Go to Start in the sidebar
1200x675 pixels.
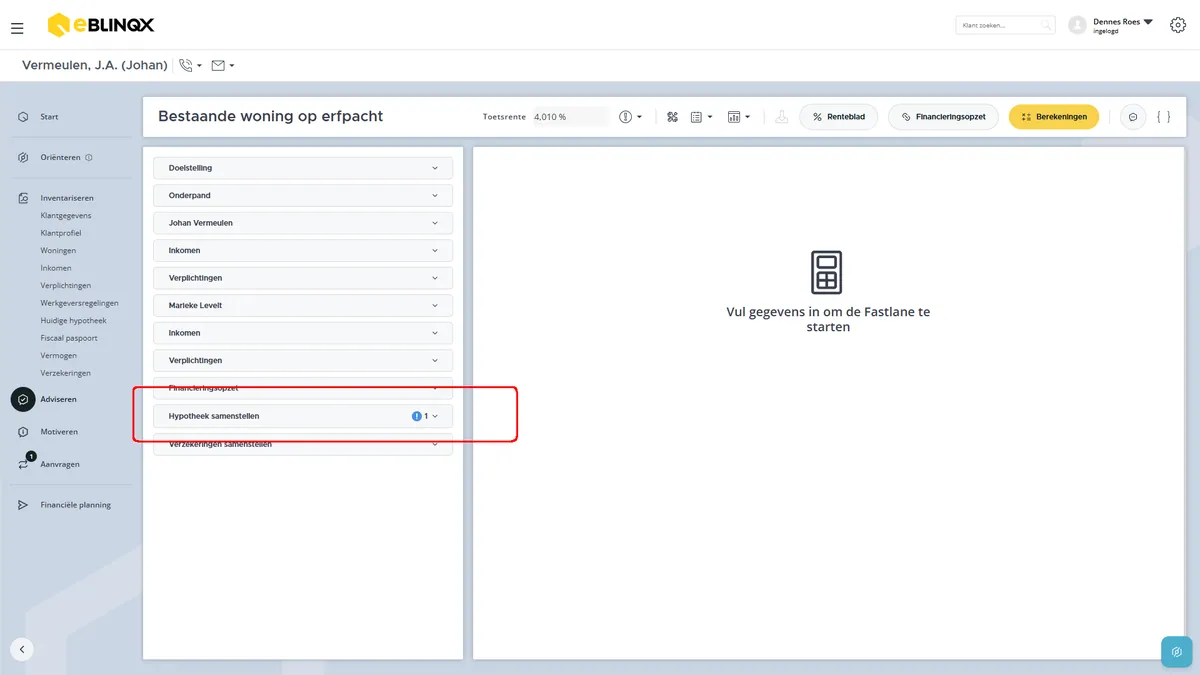click(x=49, y=117)
